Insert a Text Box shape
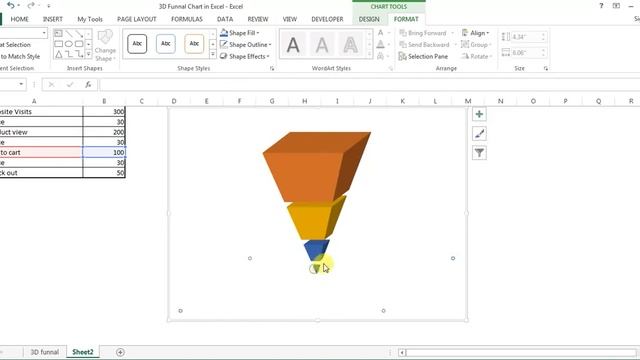640x360 pixels. pos(58,33)
